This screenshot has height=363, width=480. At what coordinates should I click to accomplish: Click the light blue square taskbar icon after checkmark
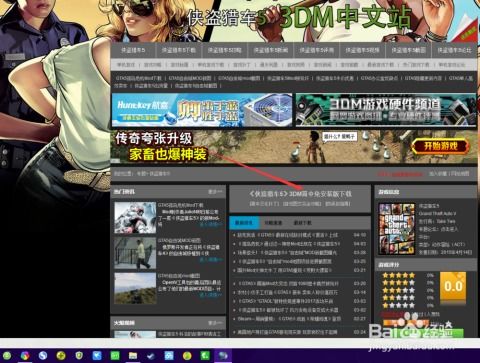click(x=169, y=356)
